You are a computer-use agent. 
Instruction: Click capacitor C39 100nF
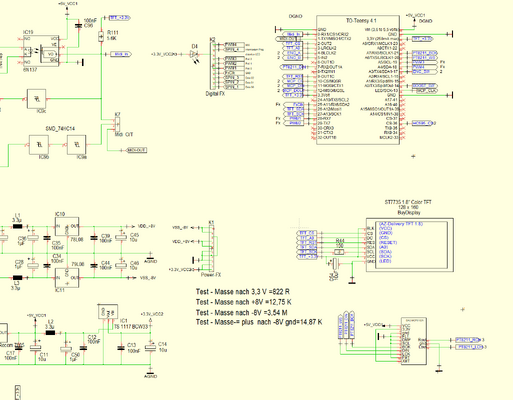pyautogui.click(x=94, y=238)
